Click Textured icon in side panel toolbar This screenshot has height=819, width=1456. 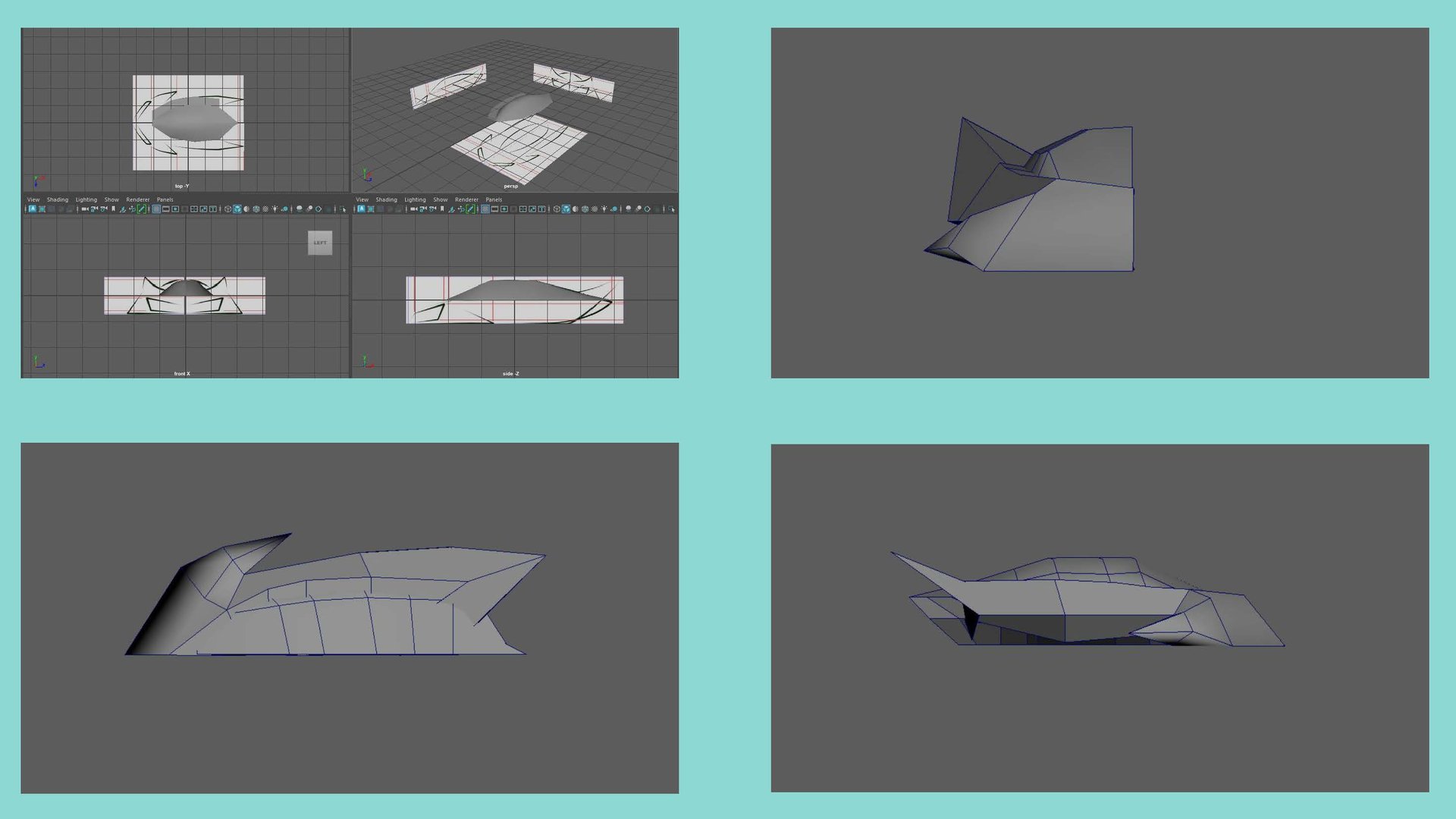[x=595, y=209]
